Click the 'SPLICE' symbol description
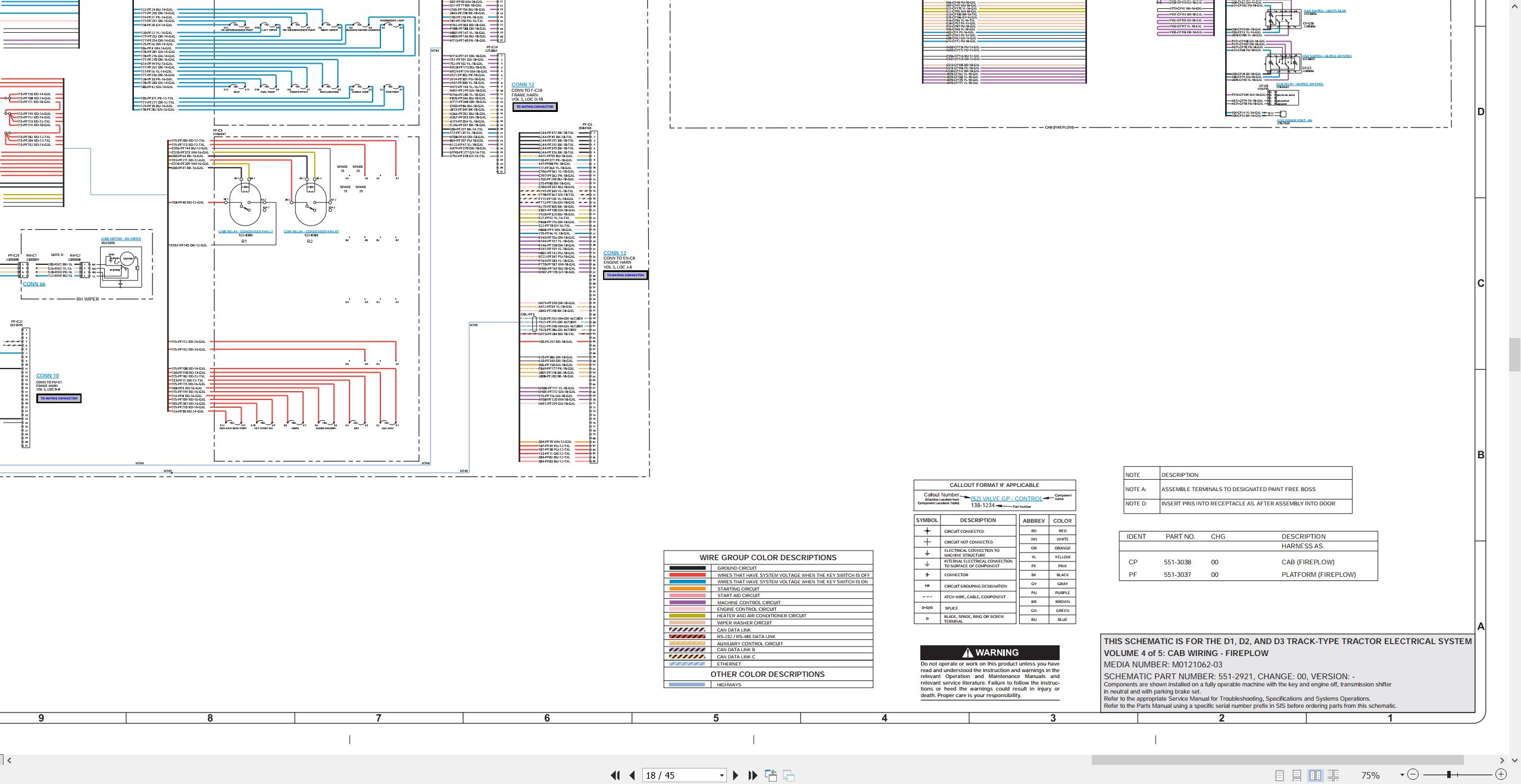 951,608
